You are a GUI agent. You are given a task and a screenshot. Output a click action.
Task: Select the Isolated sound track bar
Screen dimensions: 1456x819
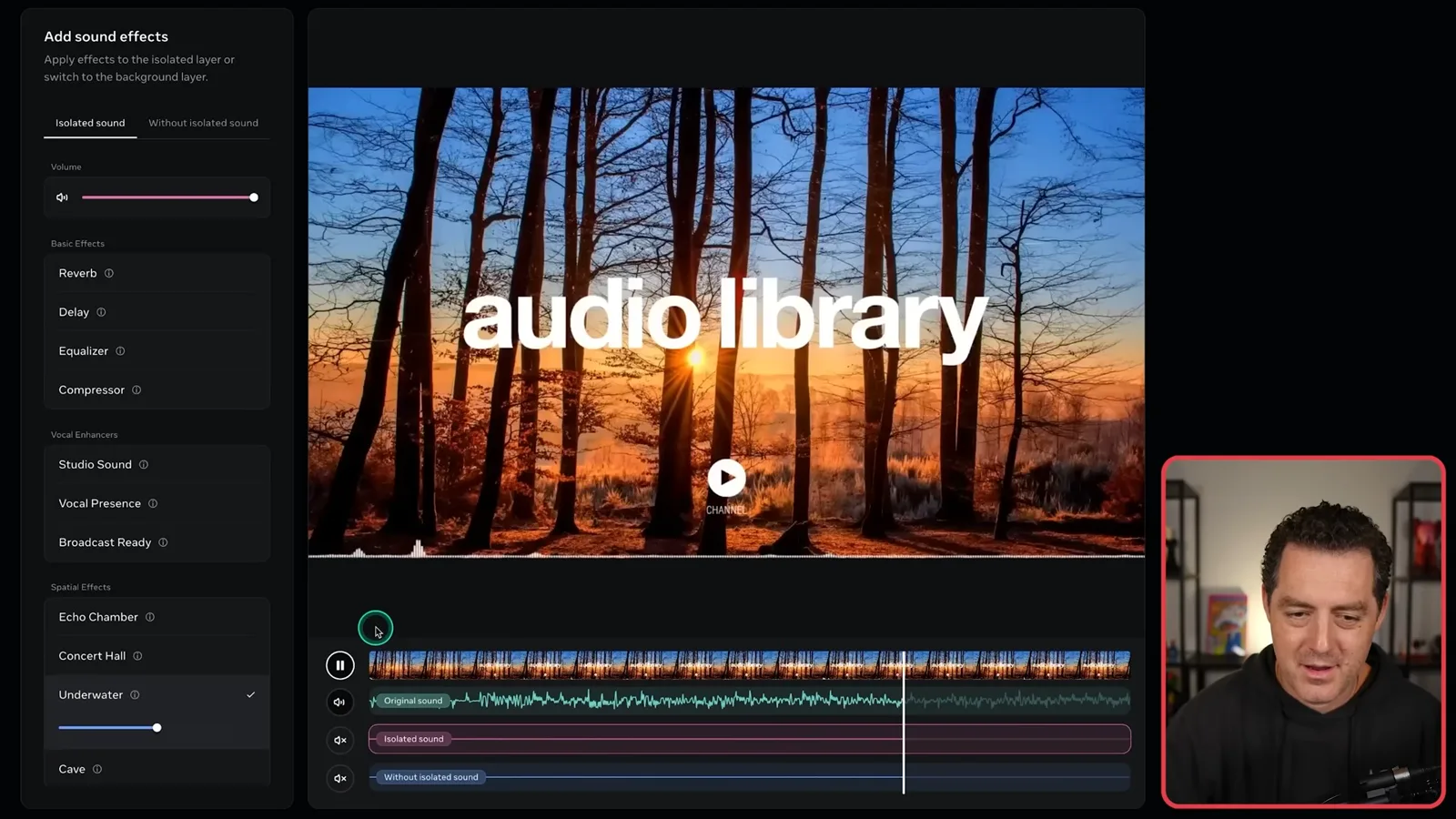pyautogui.click(x=749, y=739)
